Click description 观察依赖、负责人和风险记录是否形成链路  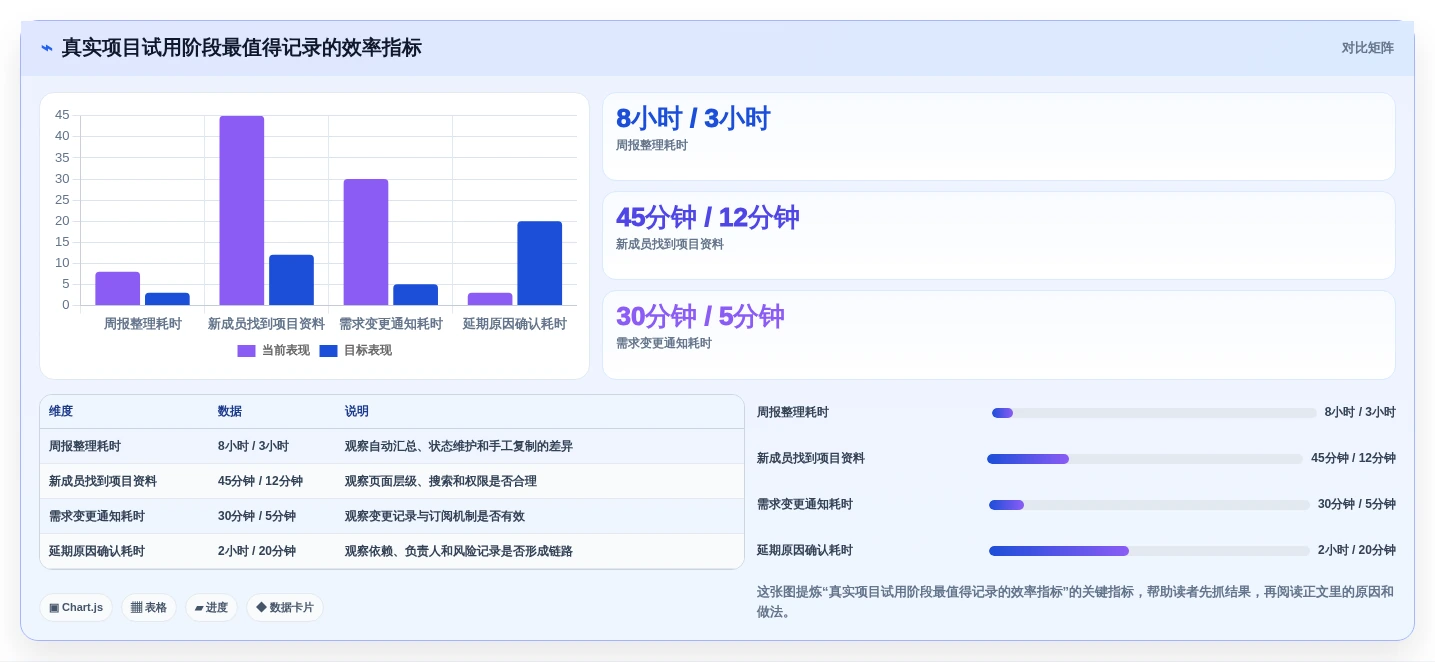coord(459,552)
